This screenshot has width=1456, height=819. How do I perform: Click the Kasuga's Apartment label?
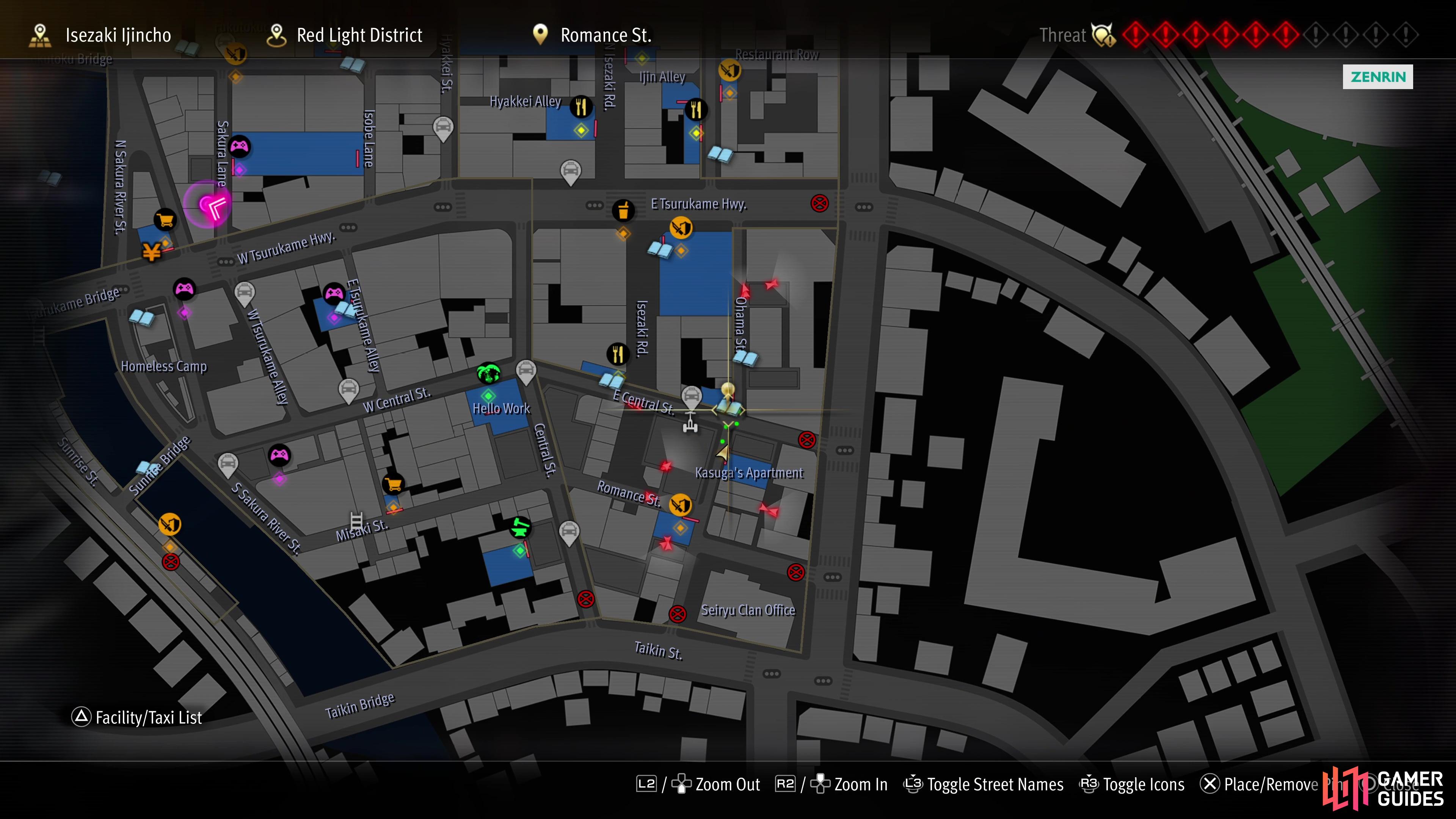coord(749,473)
